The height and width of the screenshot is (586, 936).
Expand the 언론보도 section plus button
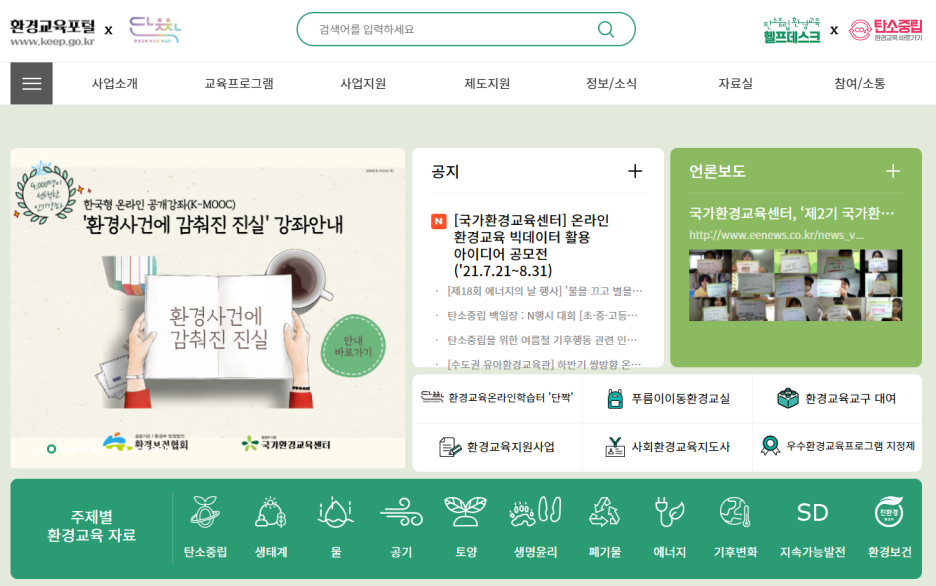(893, 171)
